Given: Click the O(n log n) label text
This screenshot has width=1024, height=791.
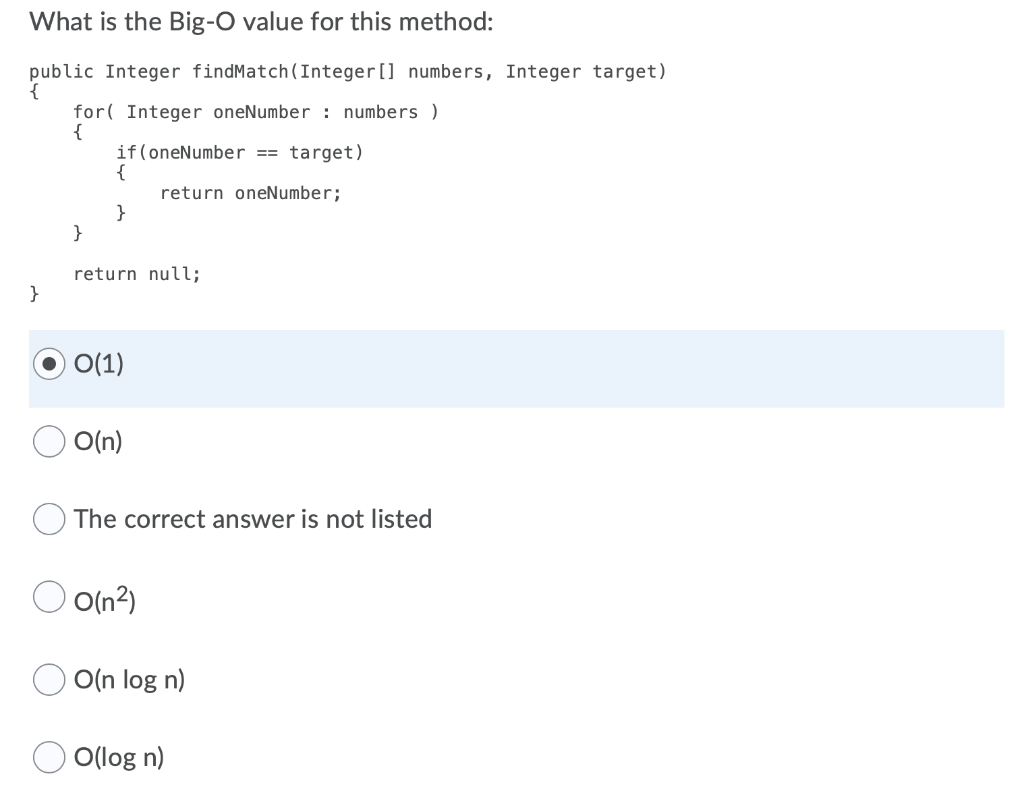Looking at the screenshot, I should click(129, 679).
